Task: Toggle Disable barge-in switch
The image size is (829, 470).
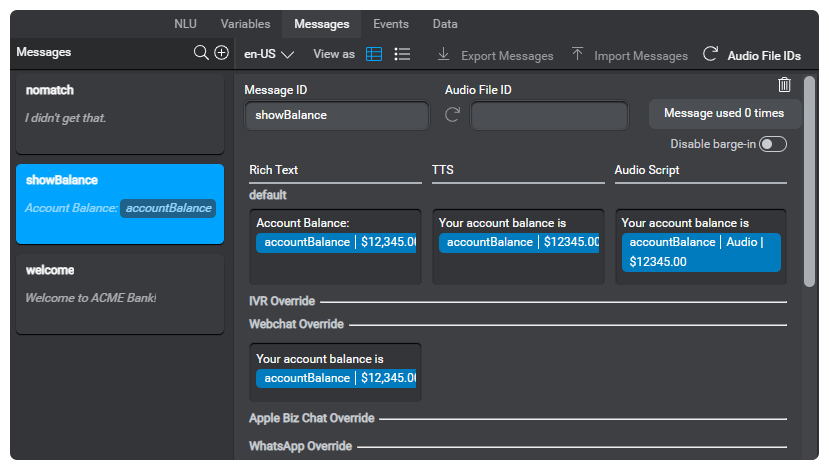Action: (x=773, y=144)
